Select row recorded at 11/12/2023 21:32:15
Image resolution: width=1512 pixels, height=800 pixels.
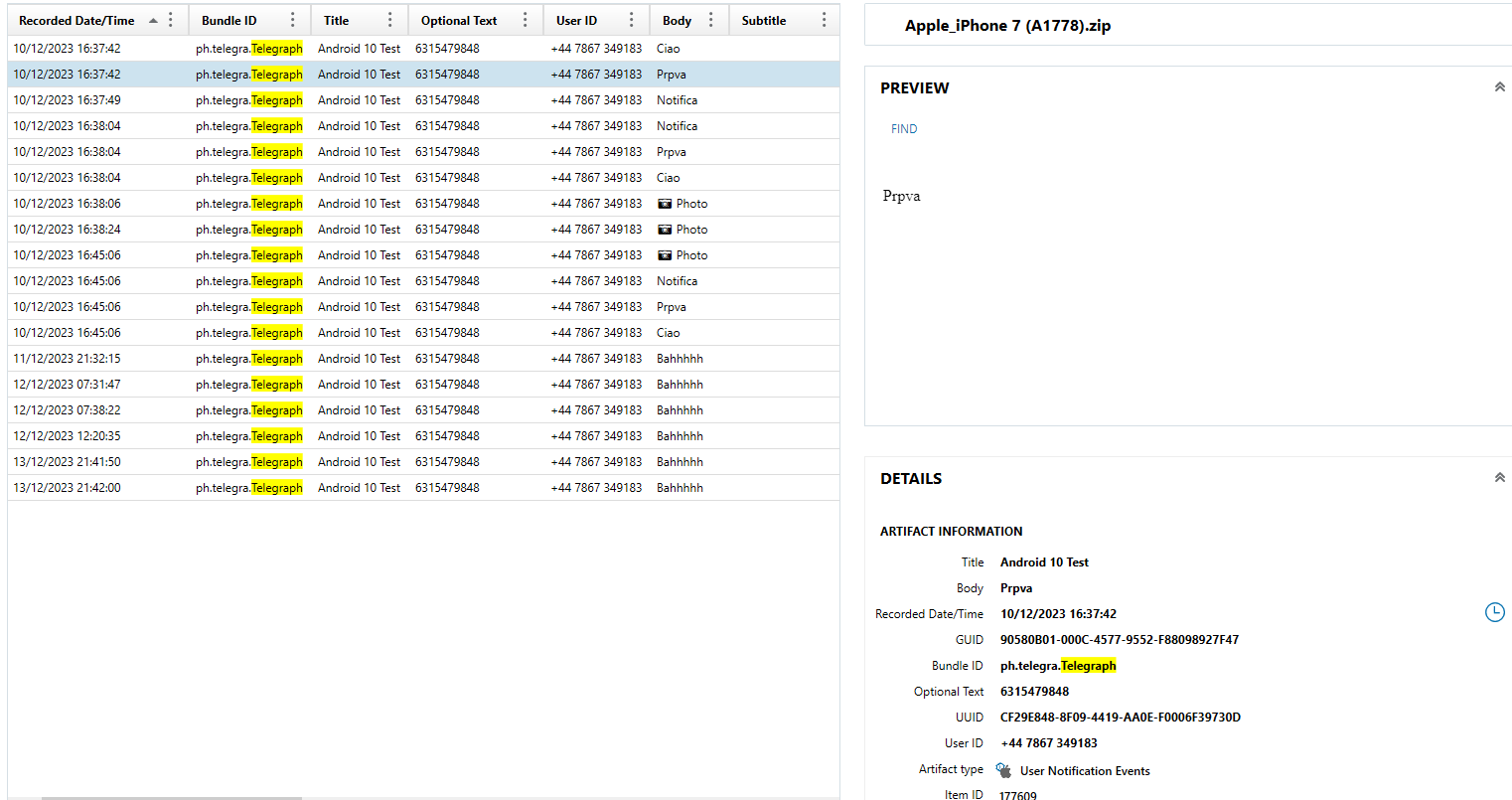coord(423,358)
